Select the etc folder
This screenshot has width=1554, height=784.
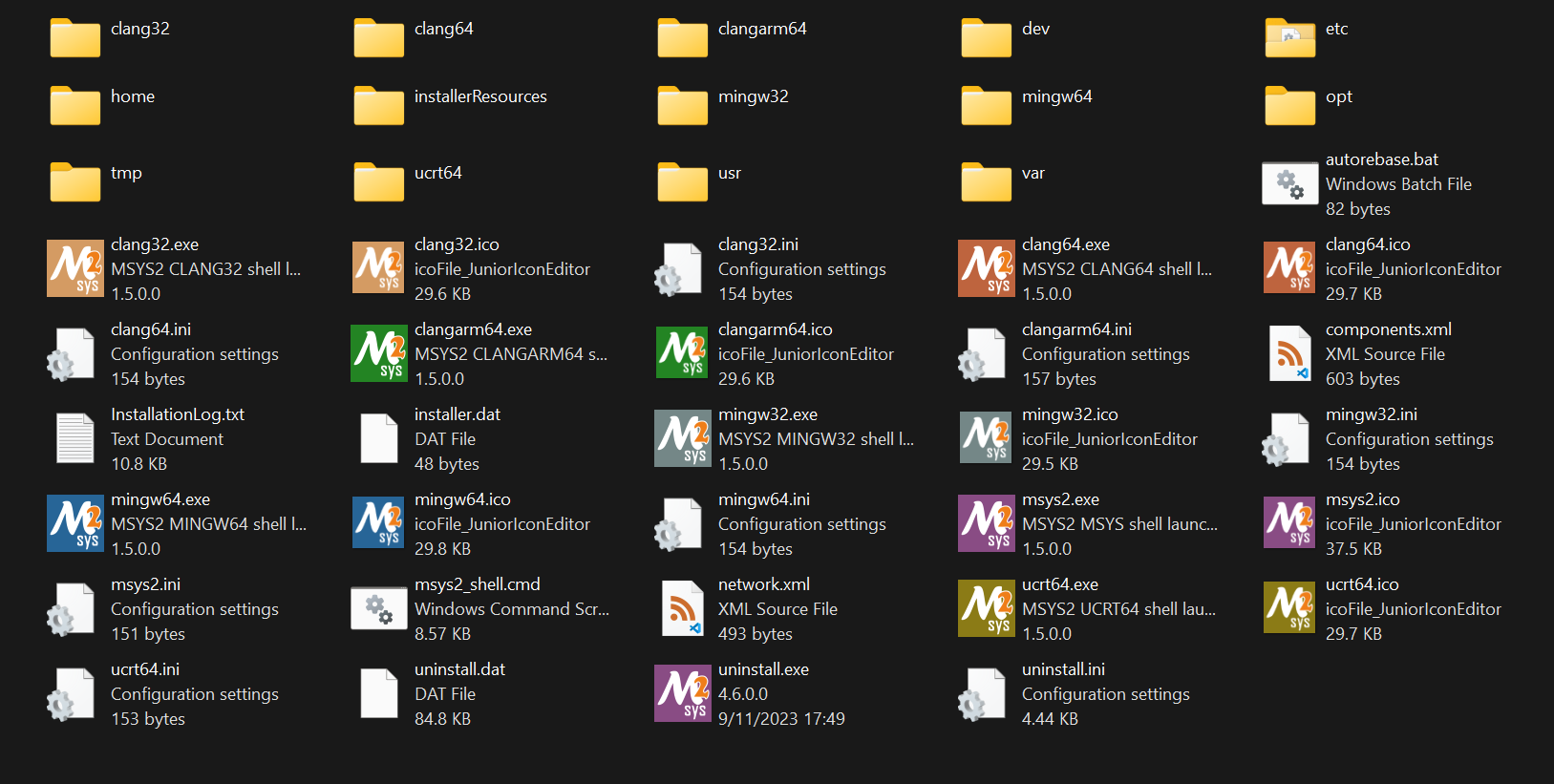(x=1290, y=38)
